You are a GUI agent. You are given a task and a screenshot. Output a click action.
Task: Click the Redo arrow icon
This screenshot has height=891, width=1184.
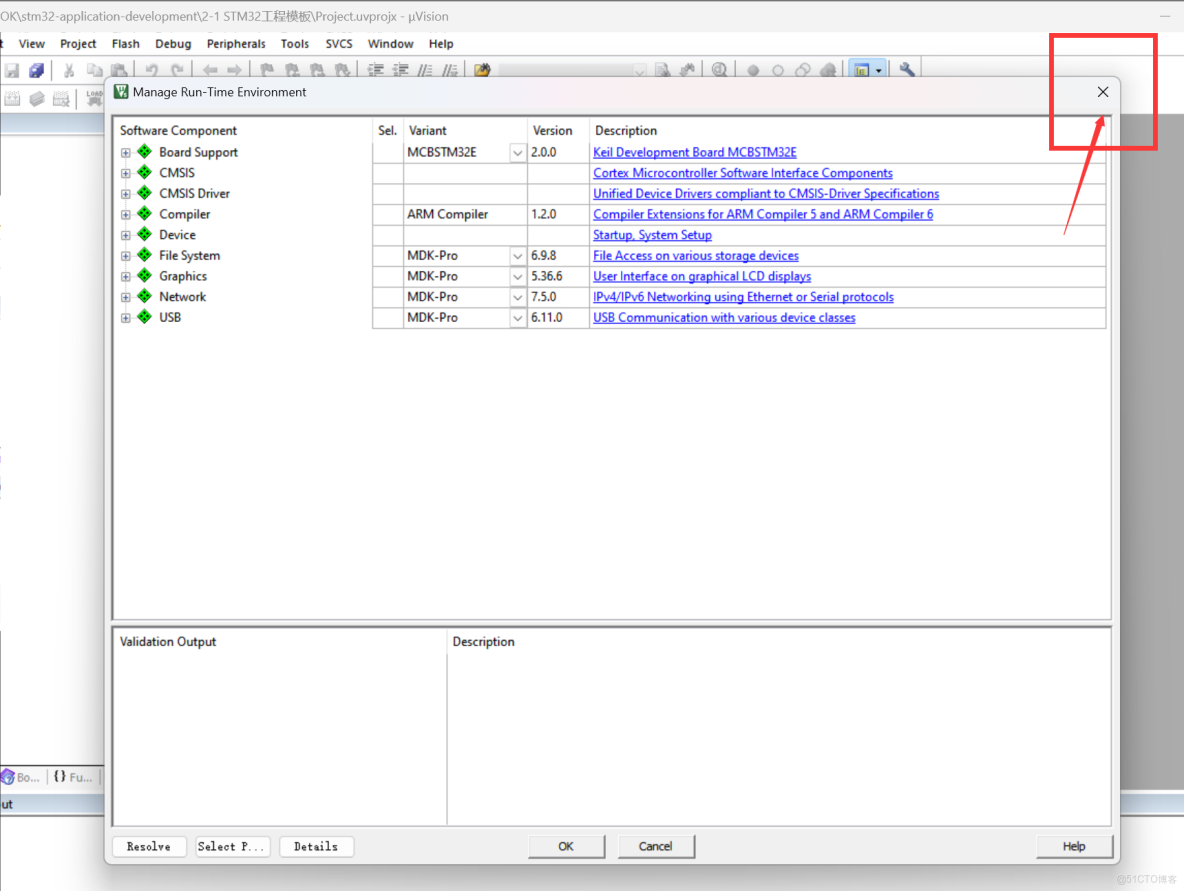[x=177, y=70]
